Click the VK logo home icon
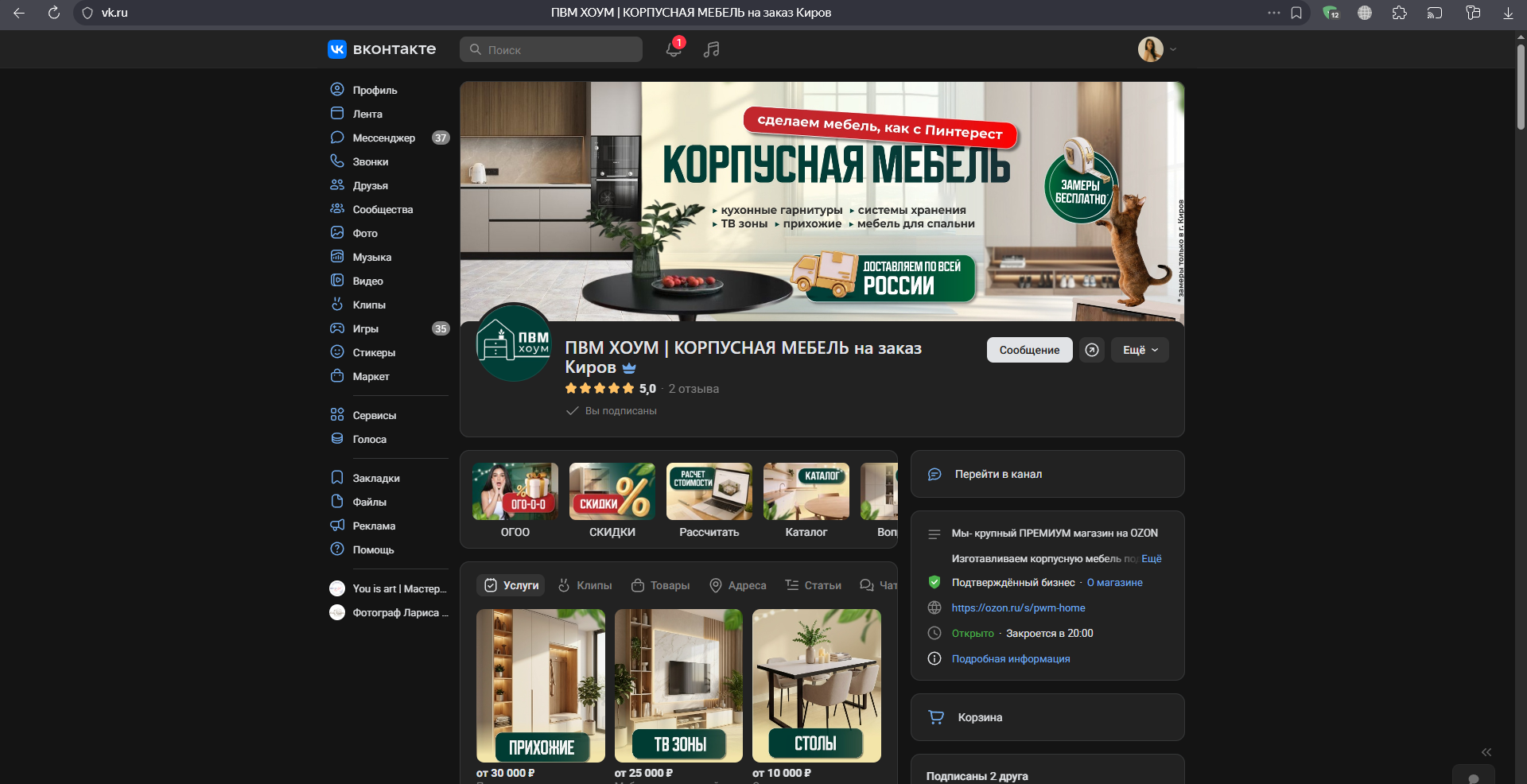The image size is (1527, 784). 337,49
